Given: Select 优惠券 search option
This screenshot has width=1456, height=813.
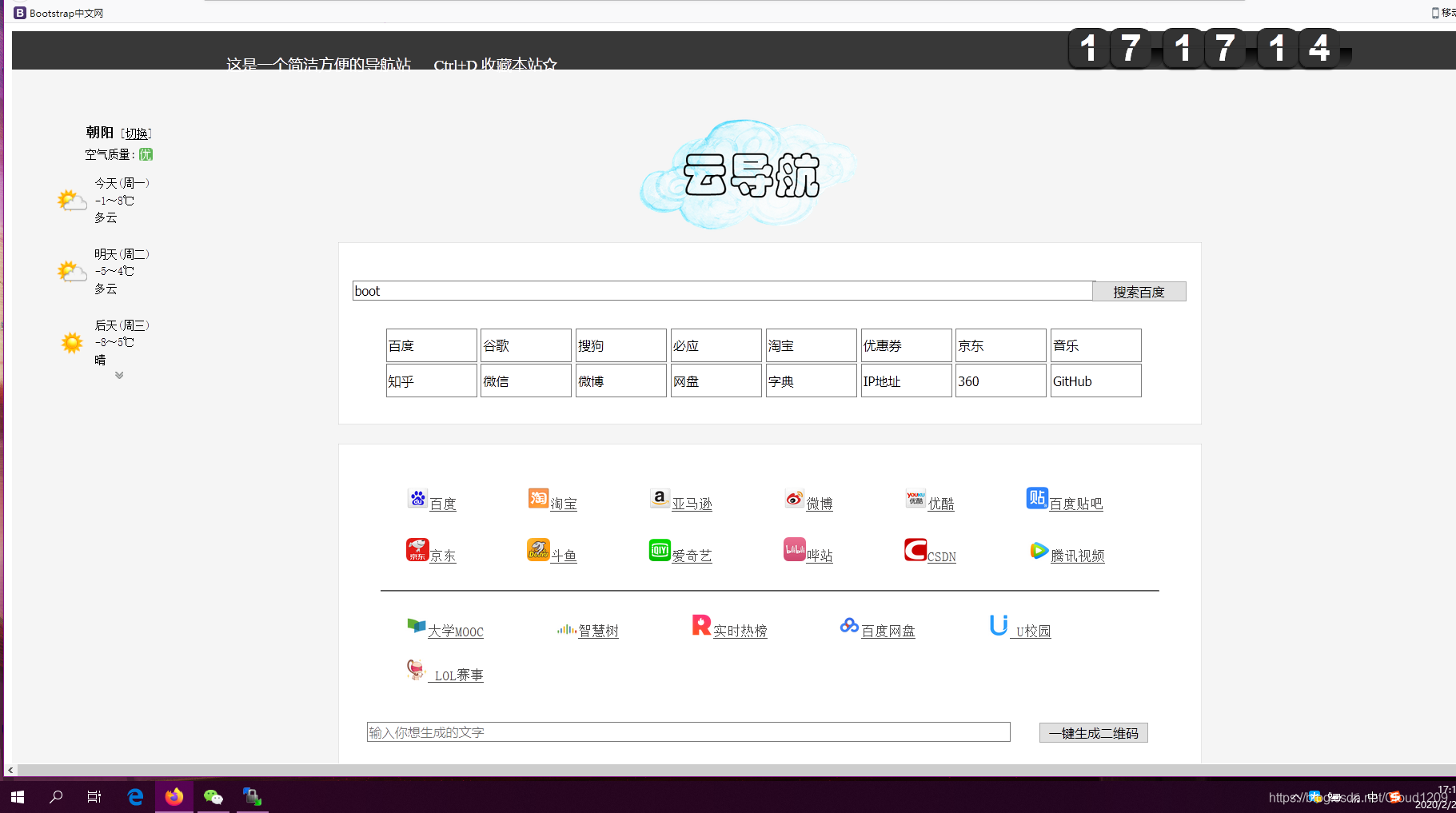Looking at the screenshot, I should [x=907, y=345].
